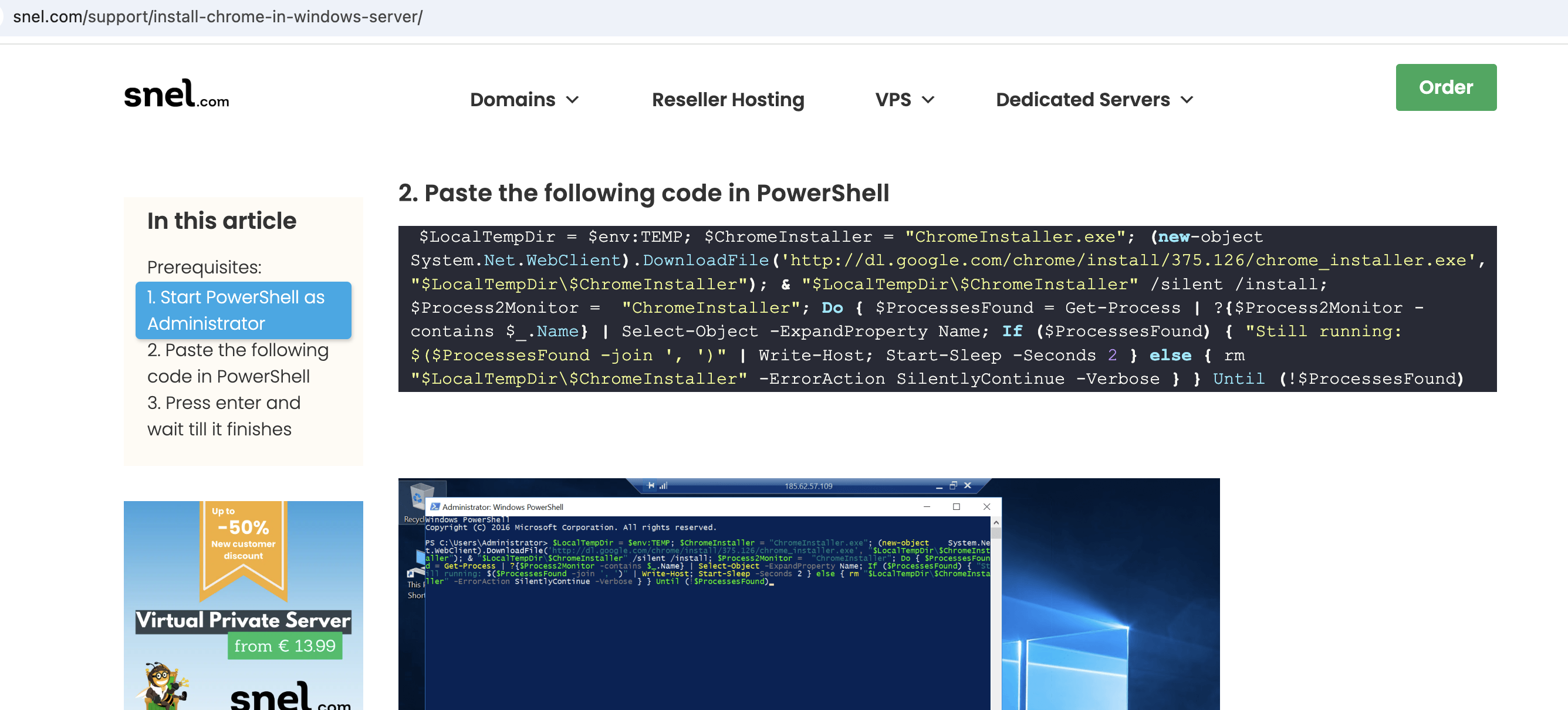Expand the Dedicated Servers dropdown chevron
Image resolution: width=1568 pixels, height=710 pixels.
coord(1187,100)
